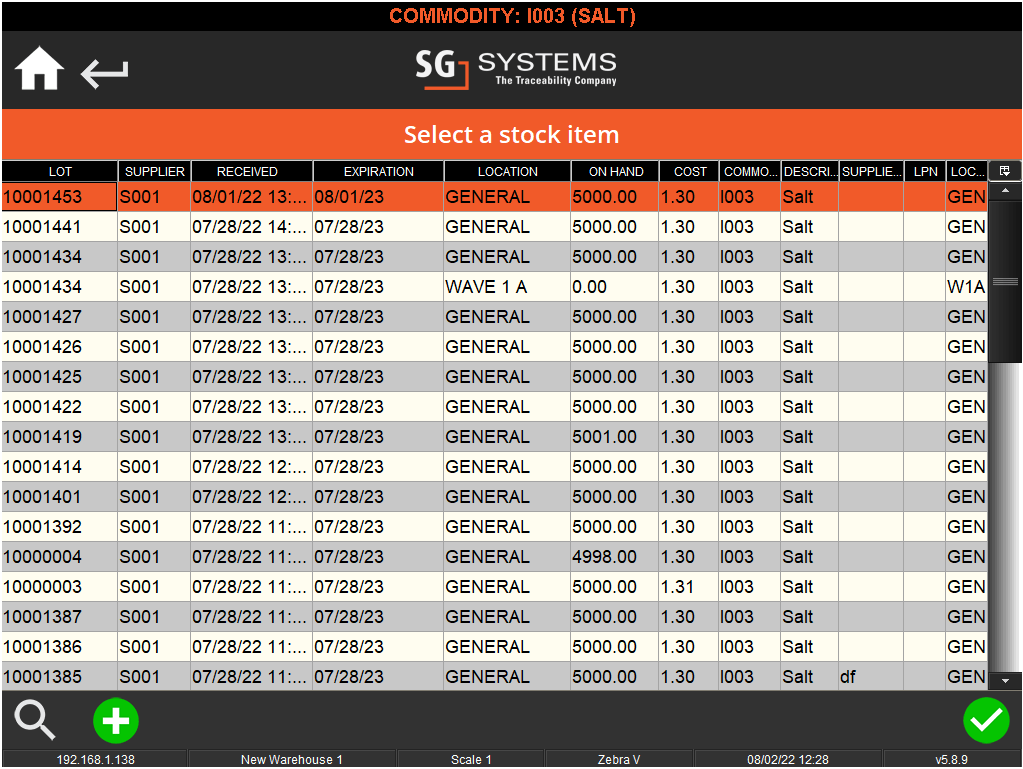1023x769 pixels.
Task: Confirm selection with the green checkmark
Action: (986, 720)
